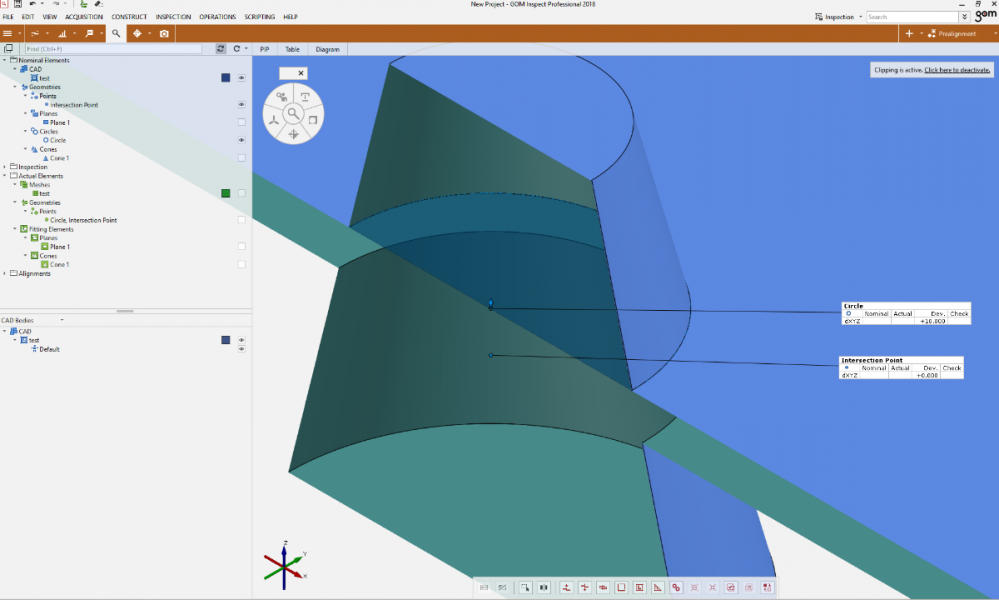The height and width of the screenshot is (600, 999).
Task: Expand the Alignments section in the element tree
Action: click(x=5, y=273)
